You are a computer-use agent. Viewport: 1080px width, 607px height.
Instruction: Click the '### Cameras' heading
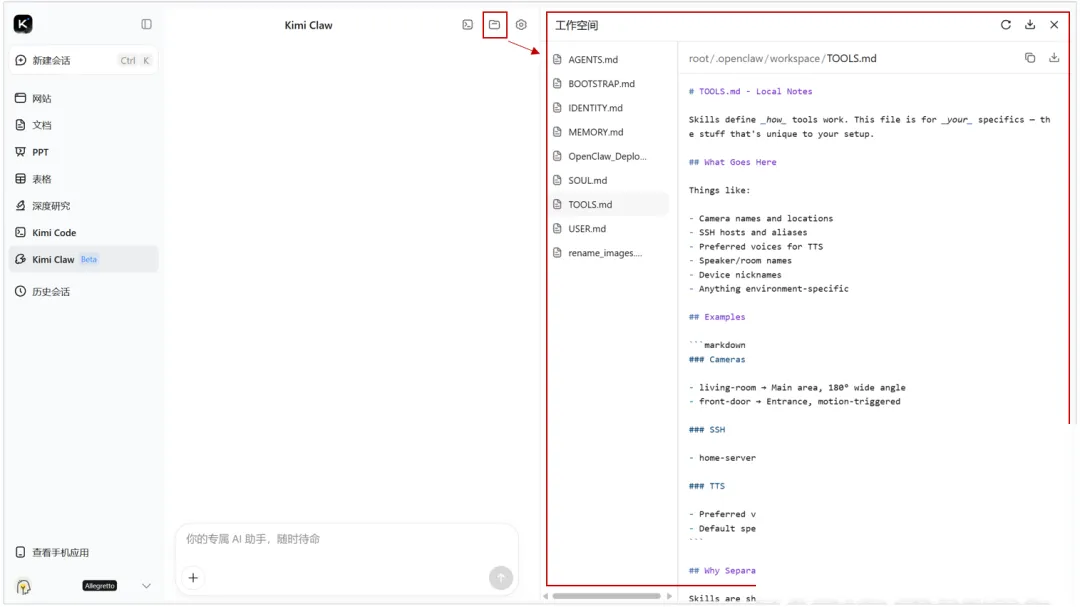[x=717, y=360]
